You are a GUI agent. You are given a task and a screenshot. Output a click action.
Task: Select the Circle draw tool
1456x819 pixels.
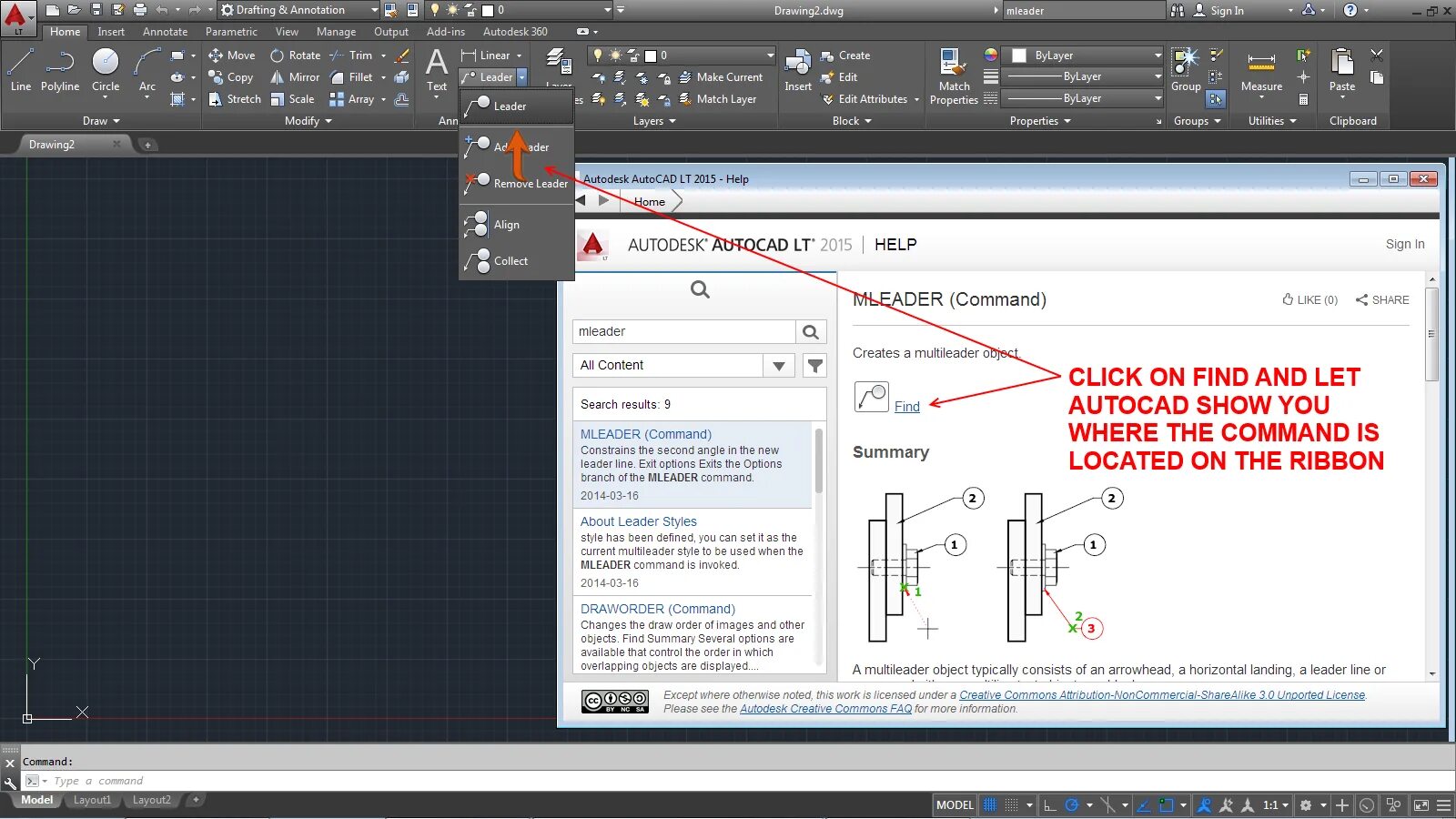[106, 71]
